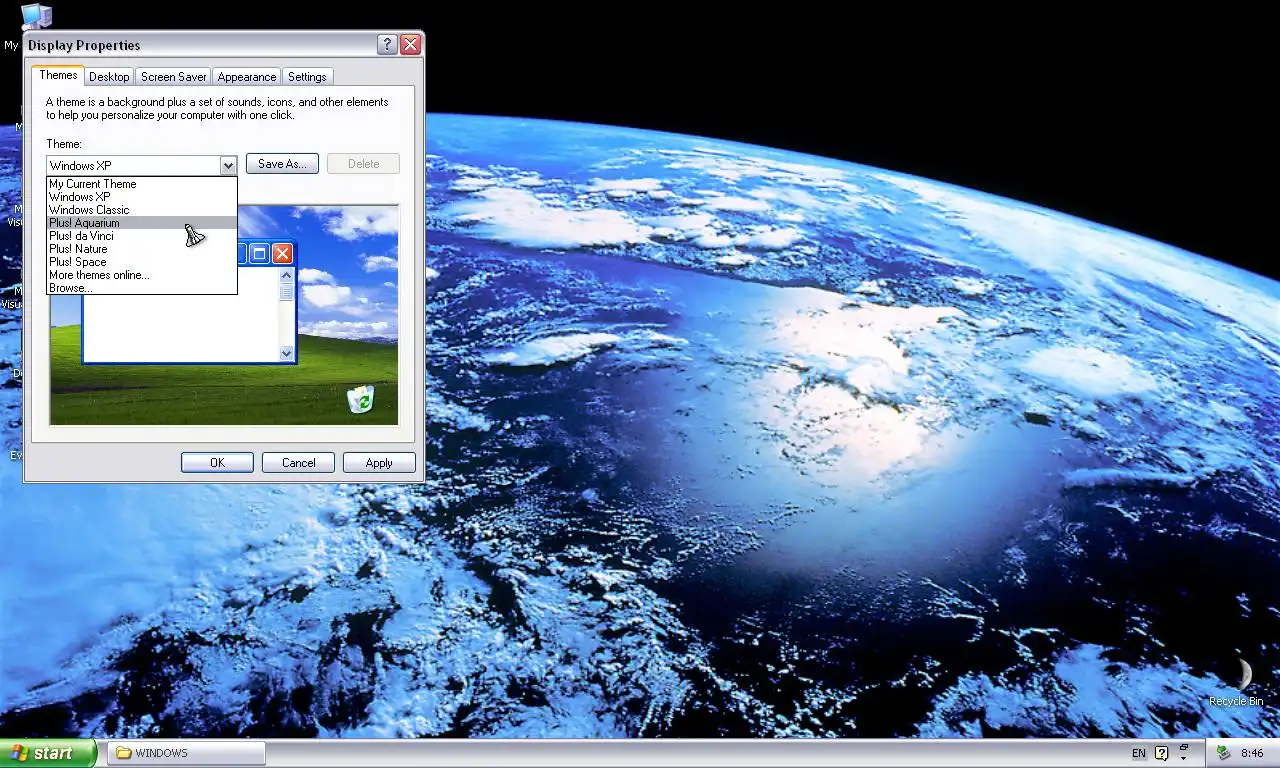Choose My Current Theme from list
Image resolution: width=1280 pixels, height=768 pixels.
[x=142, y=184]
